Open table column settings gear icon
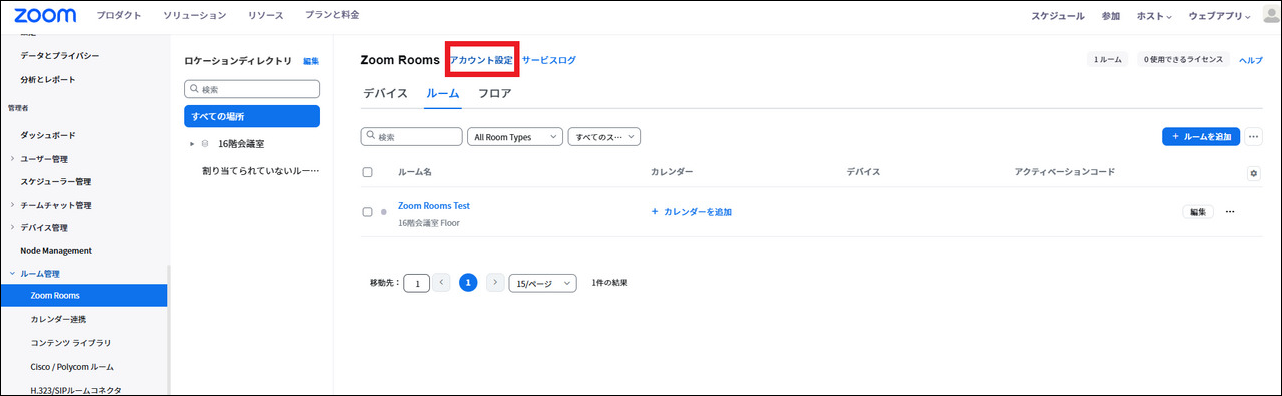Image resolution: width=1282 pixels, height=396 pixels. click(x=1254, y=173)
